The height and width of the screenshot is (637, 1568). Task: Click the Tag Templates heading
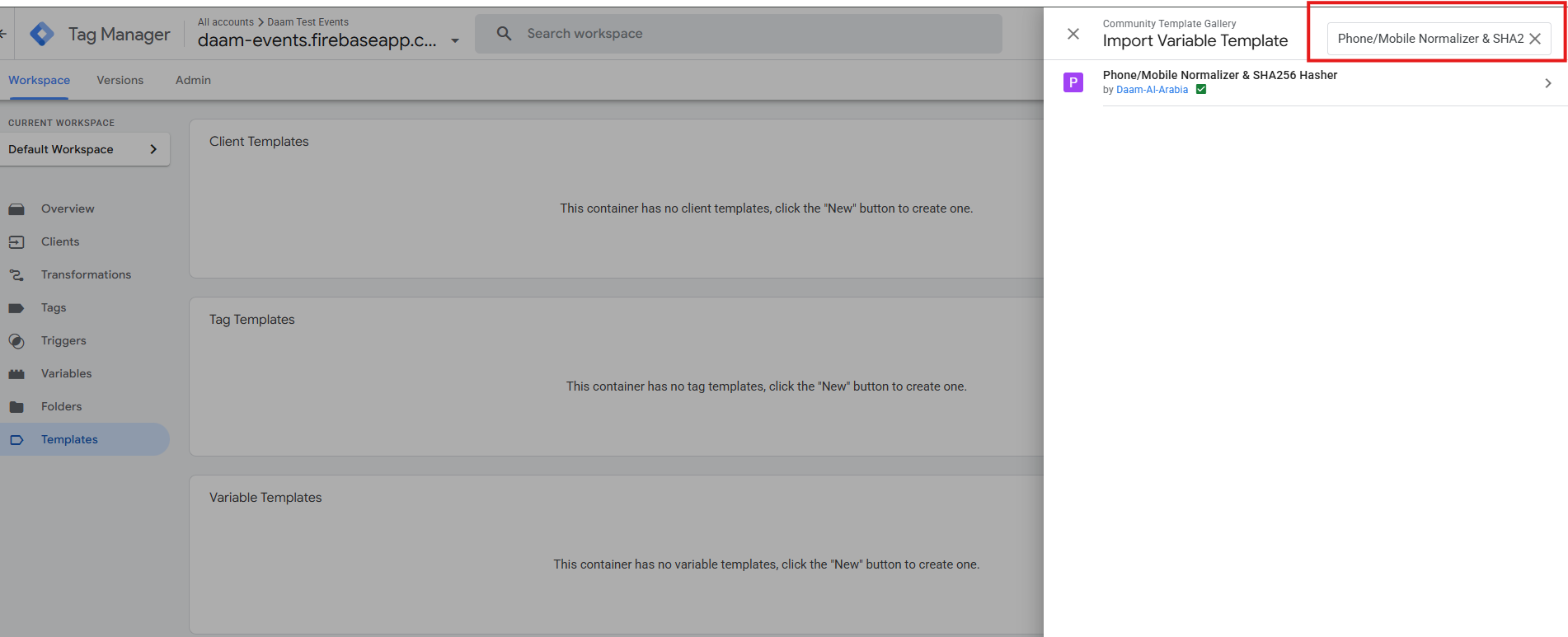[x=251, y=320]
